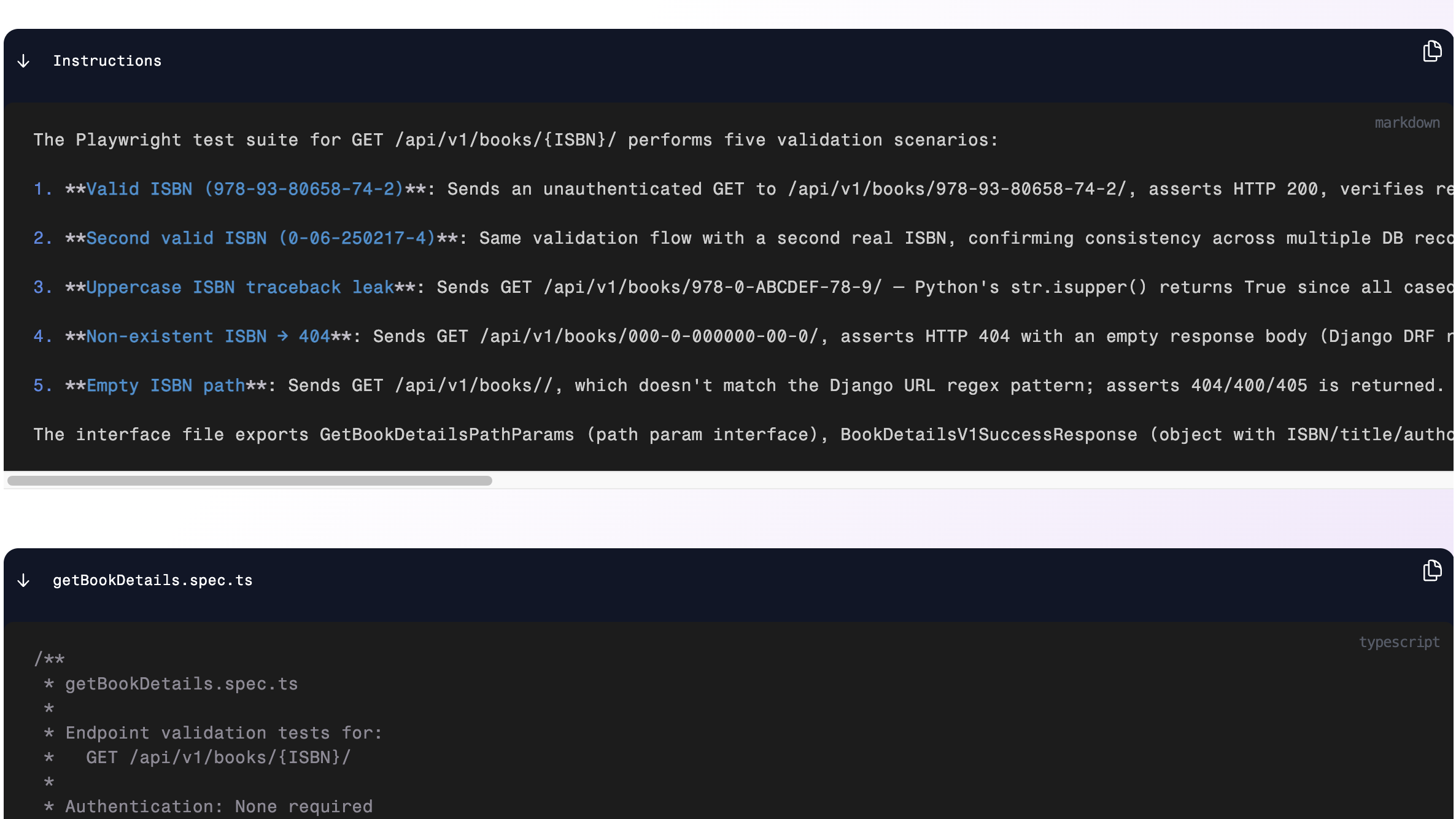Image resolution: width=1456 pixels, height=819 pixels.
Task: Click the horizontal scrollbar of Instructions block
Action: pos(250,480)
